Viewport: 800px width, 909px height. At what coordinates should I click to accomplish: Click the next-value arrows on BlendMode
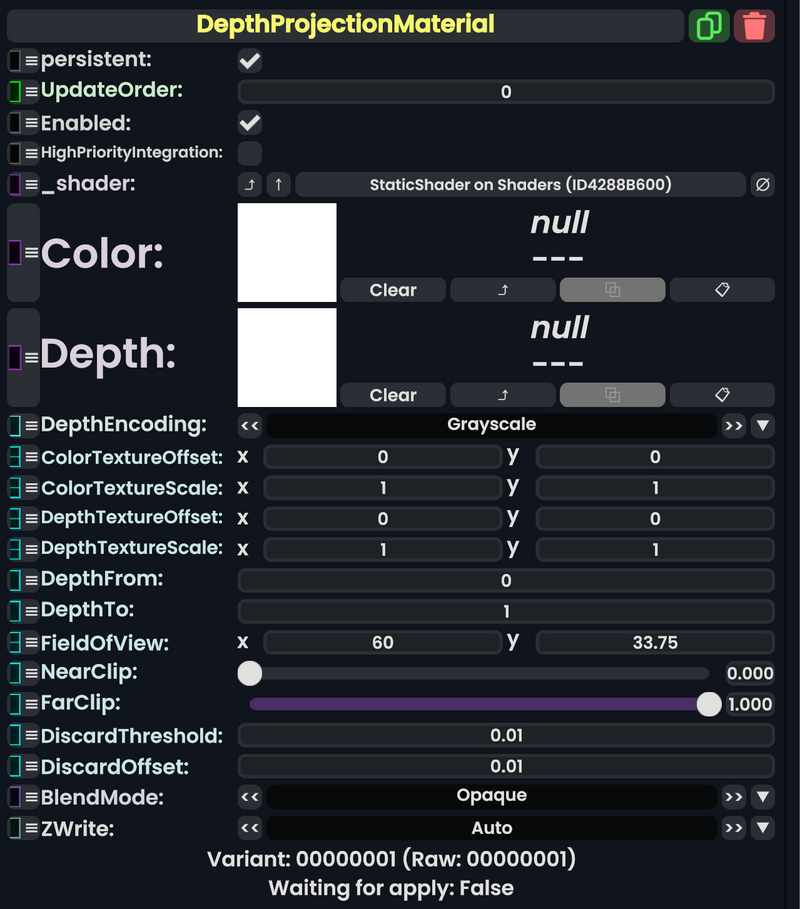(x=733, y=796)
